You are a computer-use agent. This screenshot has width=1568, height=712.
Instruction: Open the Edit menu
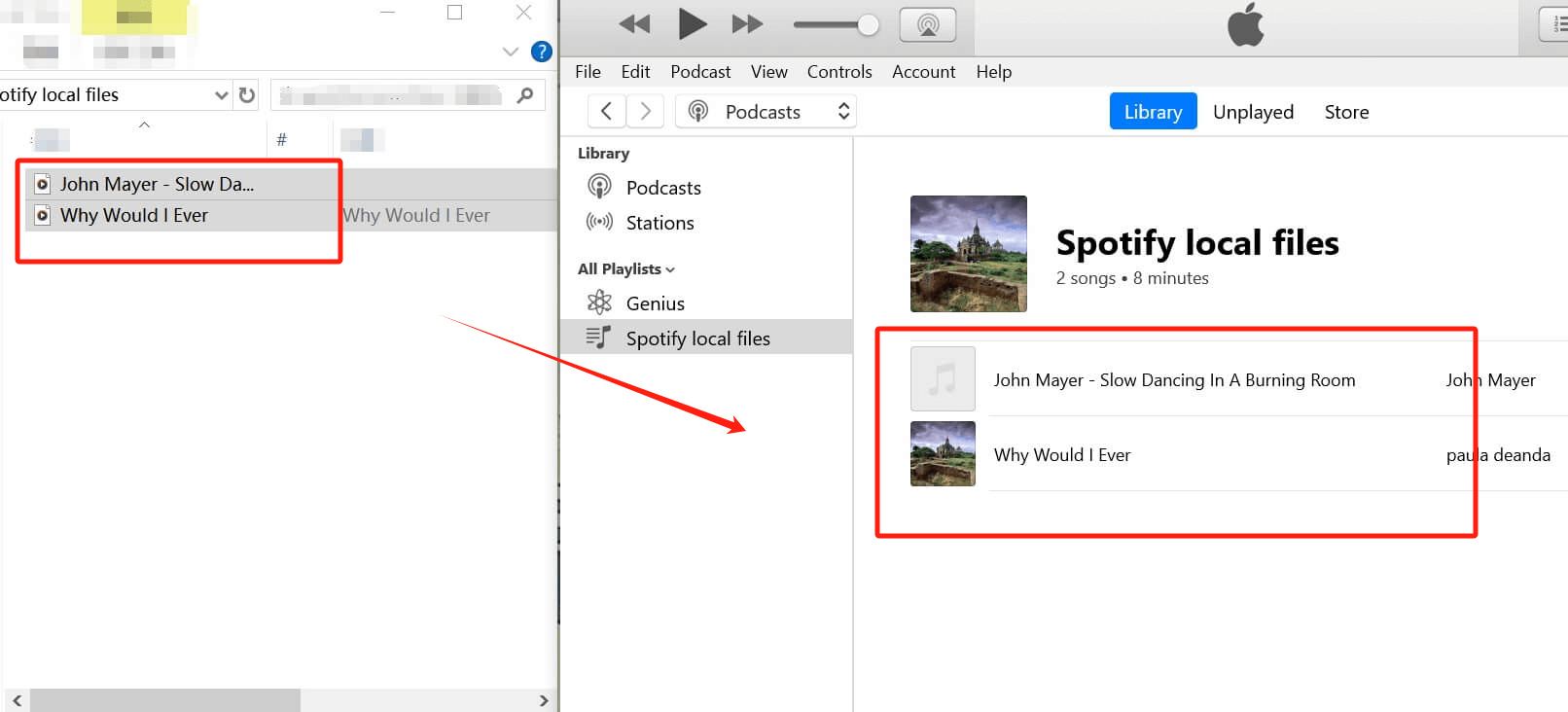click(635, 72)
